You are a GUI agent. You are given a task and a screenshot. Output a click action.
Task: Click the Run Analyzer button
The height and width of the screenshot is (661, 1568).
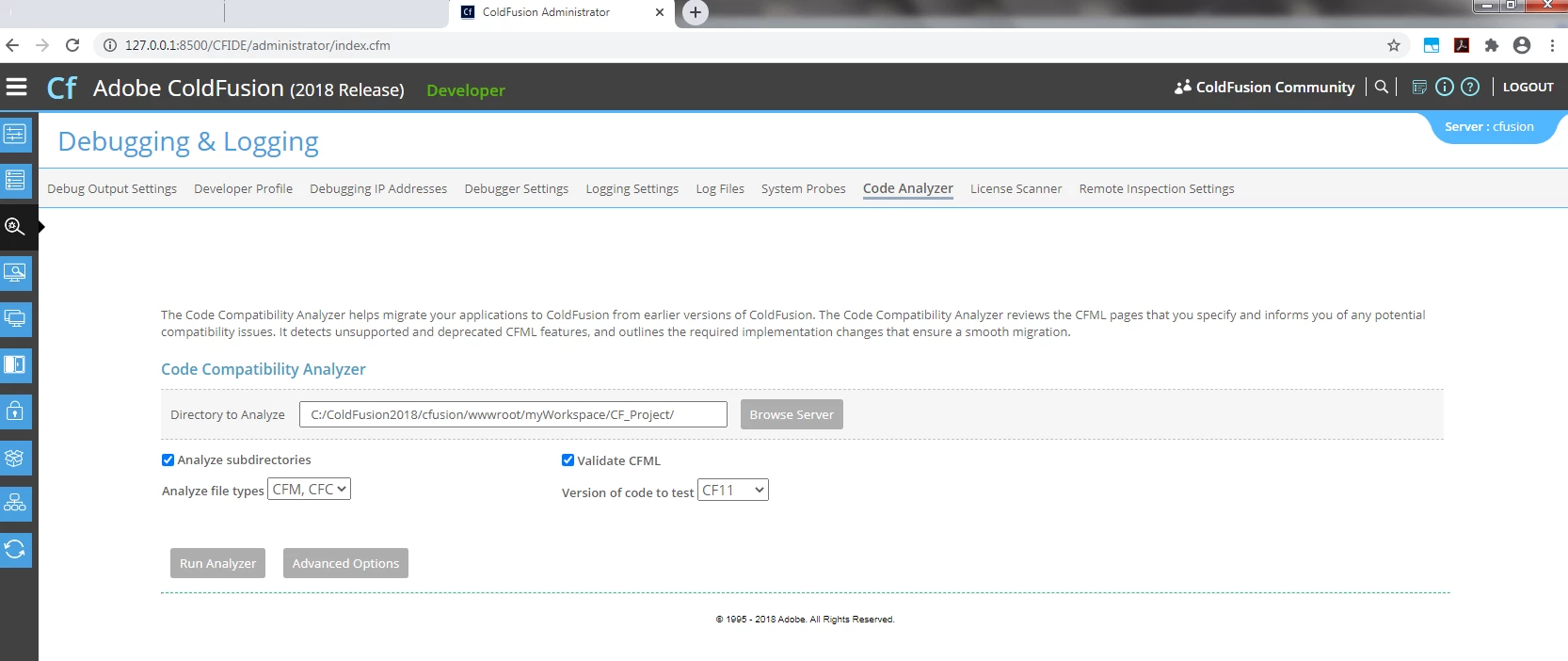pyautogui.click(x=217, y=563)
